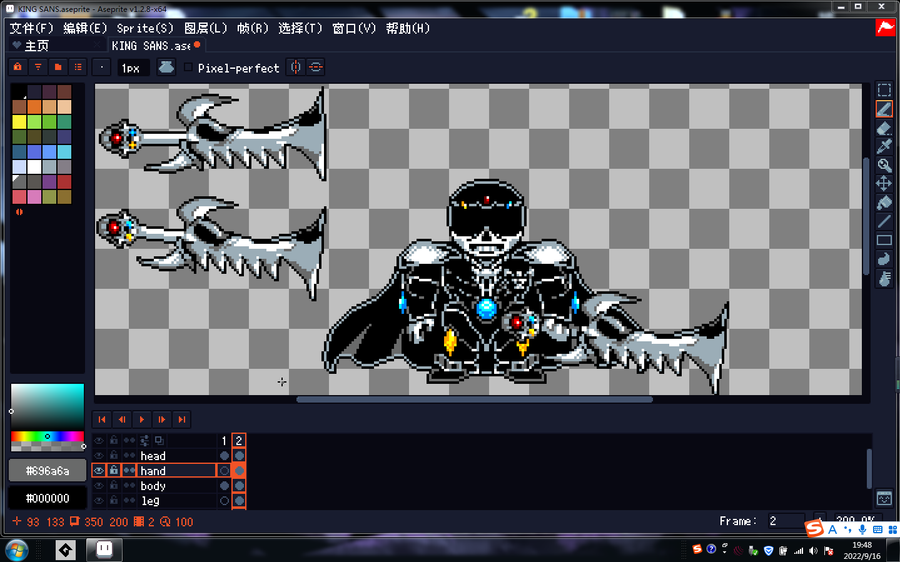This screenshot has width=900, height=562.
Task: Open the 选择(T) menu
Action: [x=300, y=28]
